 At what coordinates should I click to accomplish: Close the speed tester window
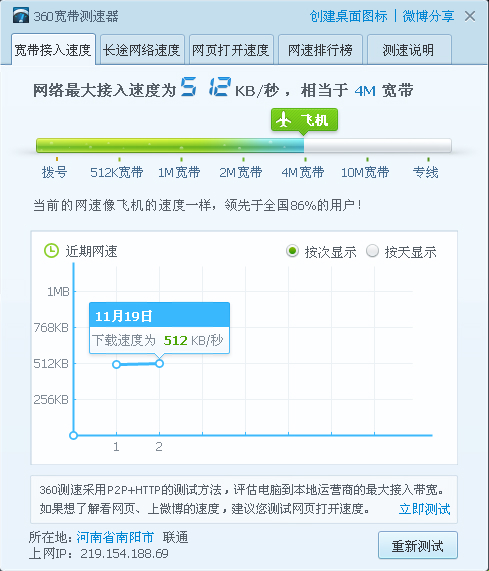470,16
